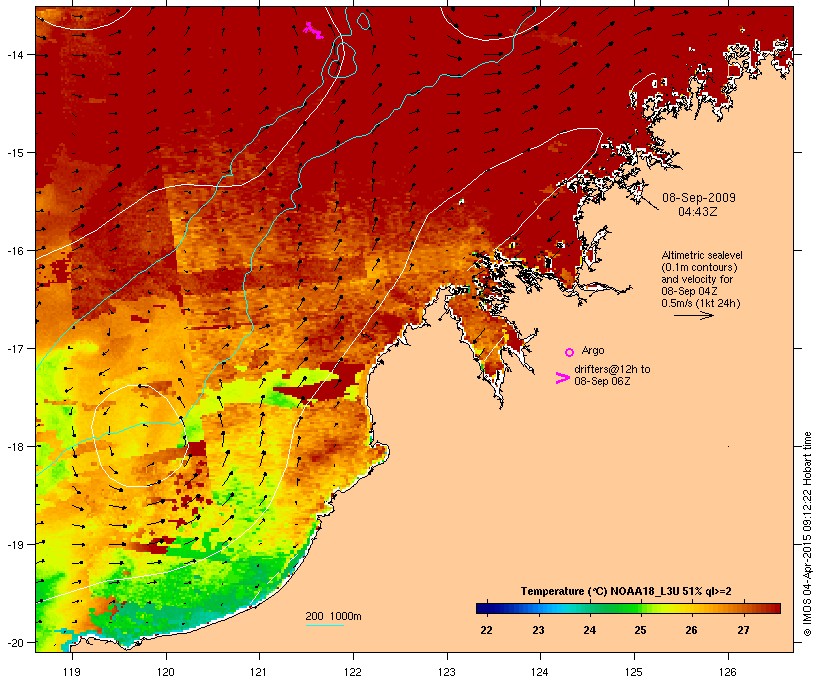Viewport: 820px width, 680px height.
Task: Click the '(0.1m contours)' text
Action: point(699,267)
